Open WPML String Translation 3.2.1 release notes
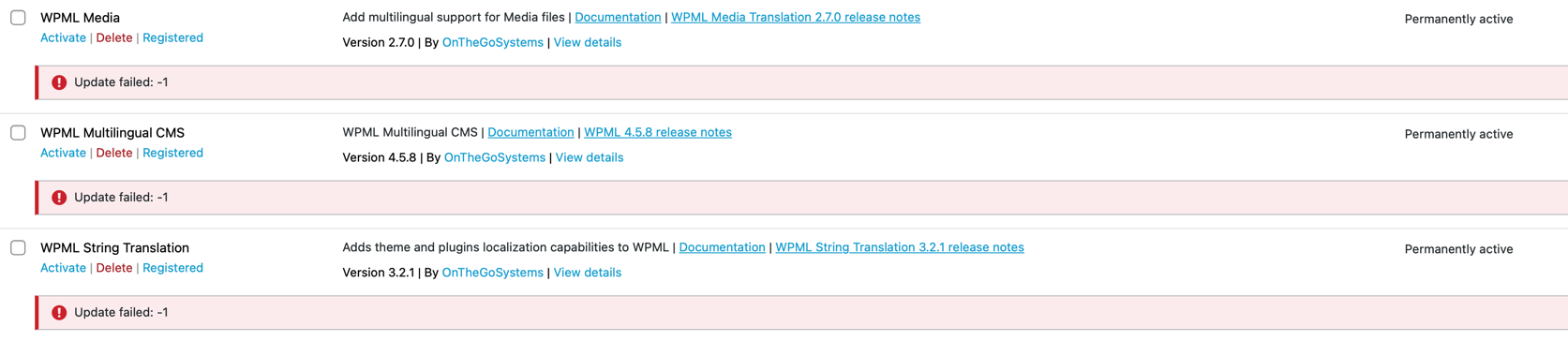This screenshot has height=341, width=1568. (x=900, y=247)
